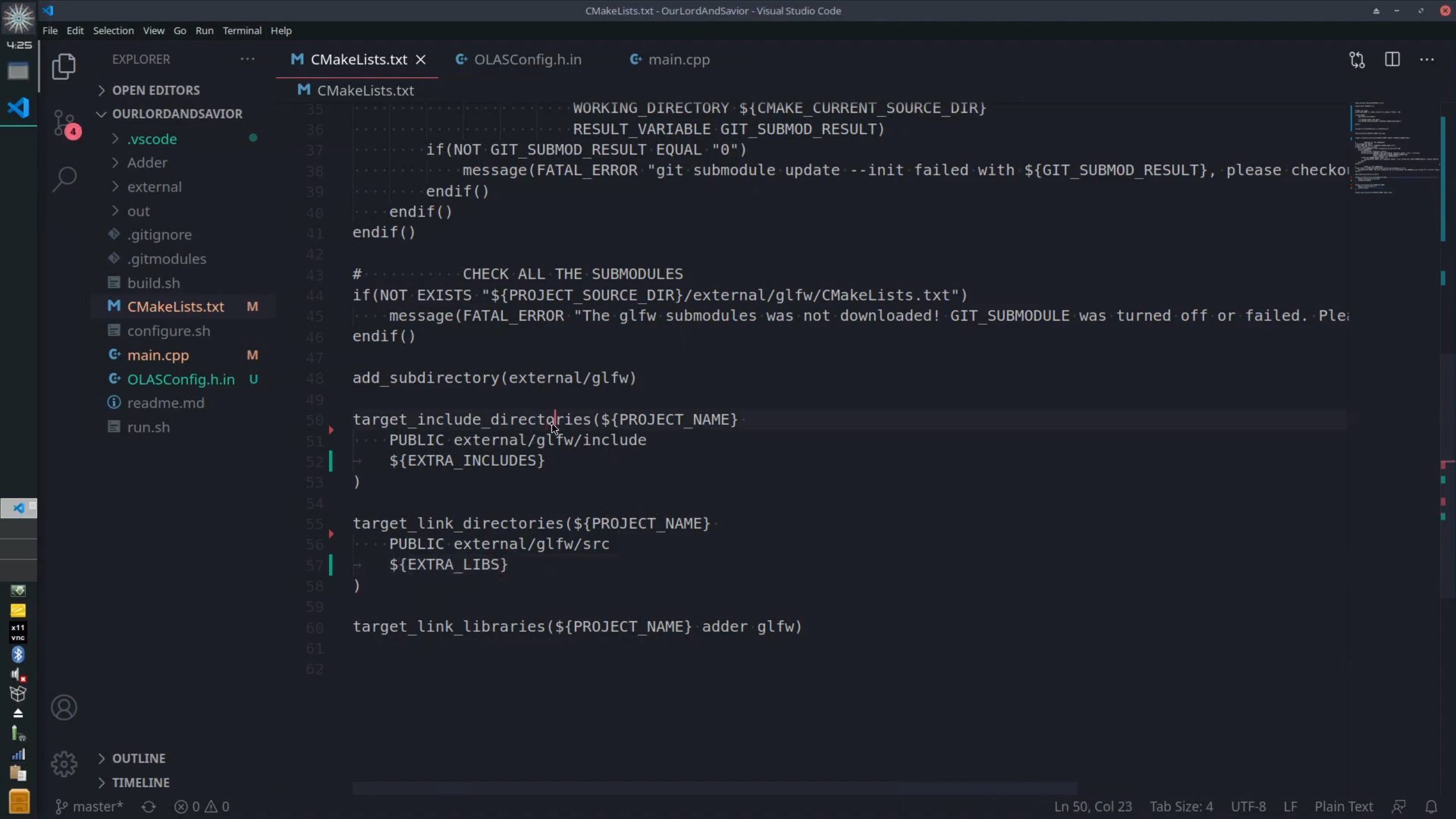This screenshot has height=819, width=1456.
Task: Open the Edit menu
Action: pyautogui.click(x=75, y=31)
